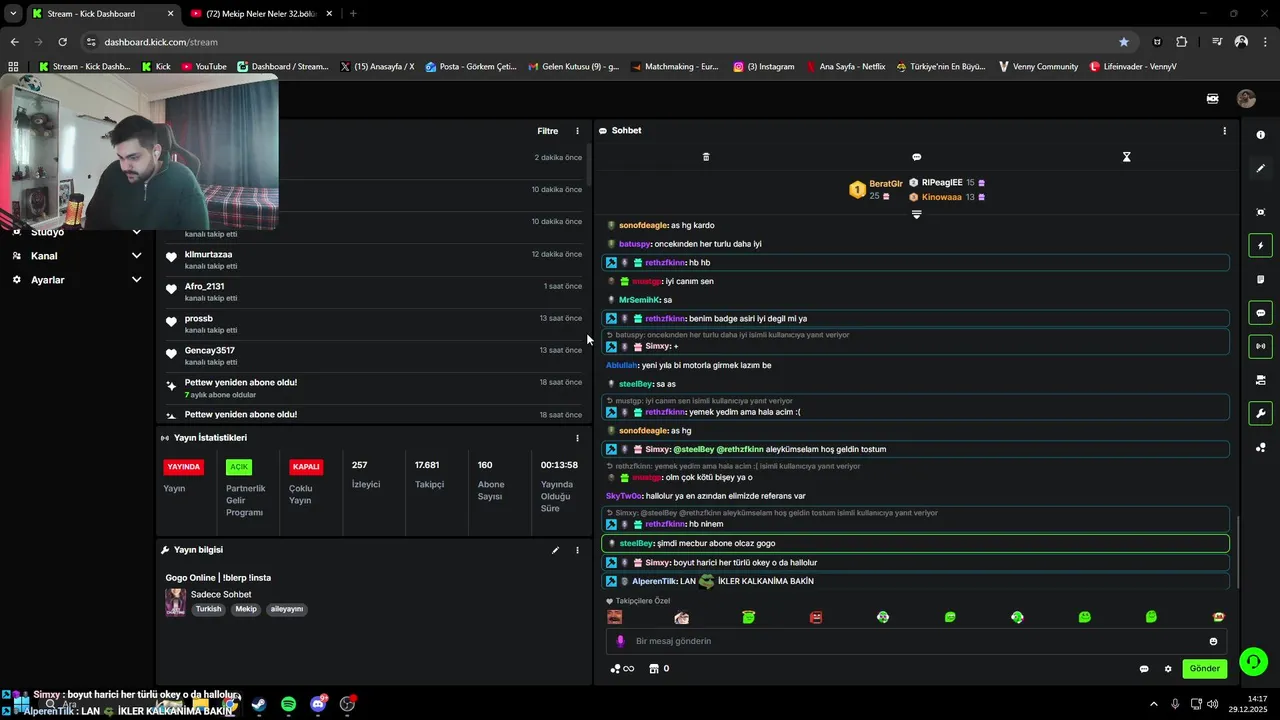The height and width of the screenshot is (720, 1280).
Task: Select the Stream - Kick Dashboard tab
Action: [x=102, y=14]
